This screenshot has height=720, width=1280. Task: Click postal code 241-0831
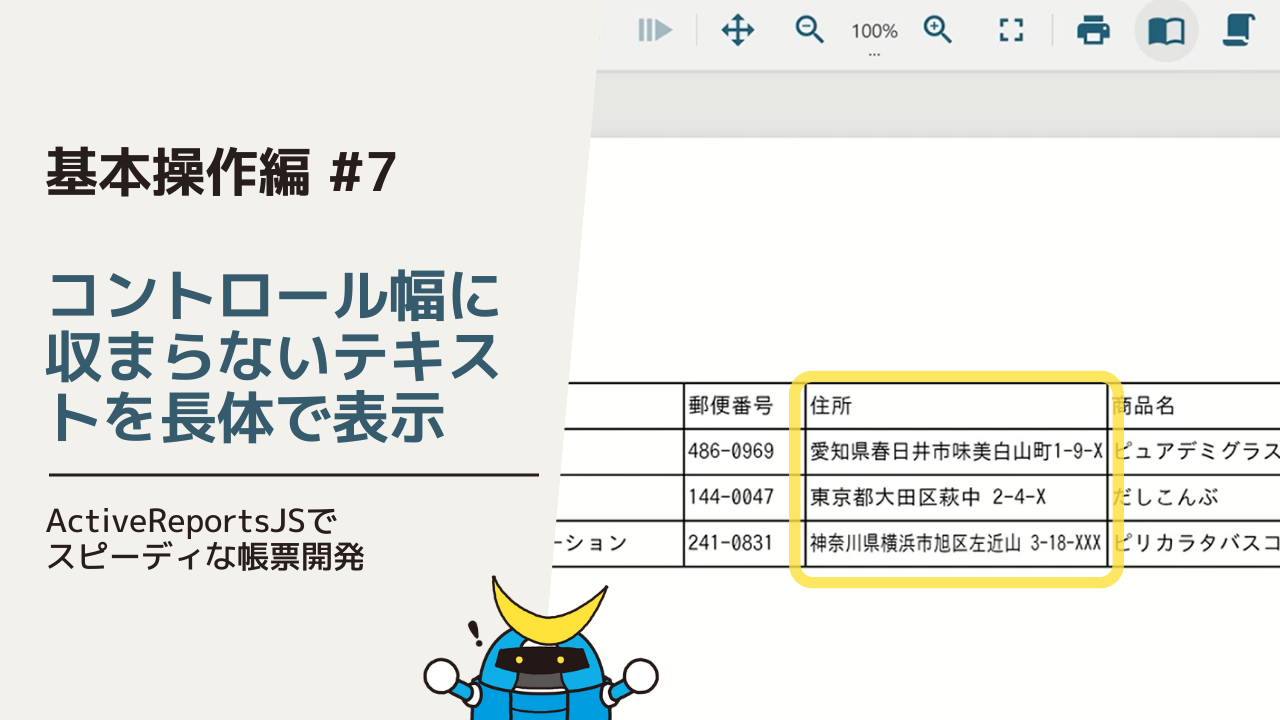click(x=731, y=543)
